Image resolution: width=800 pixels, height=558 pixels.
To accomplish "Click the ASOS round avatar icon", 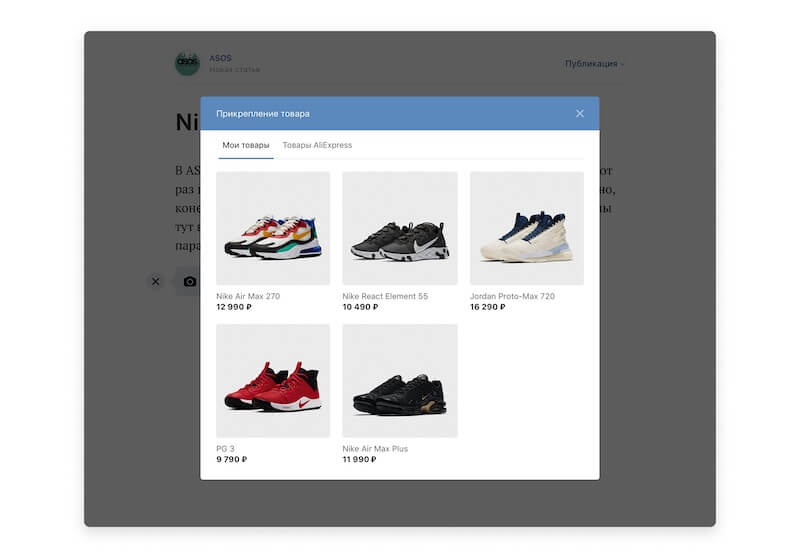I will point(187,63).
